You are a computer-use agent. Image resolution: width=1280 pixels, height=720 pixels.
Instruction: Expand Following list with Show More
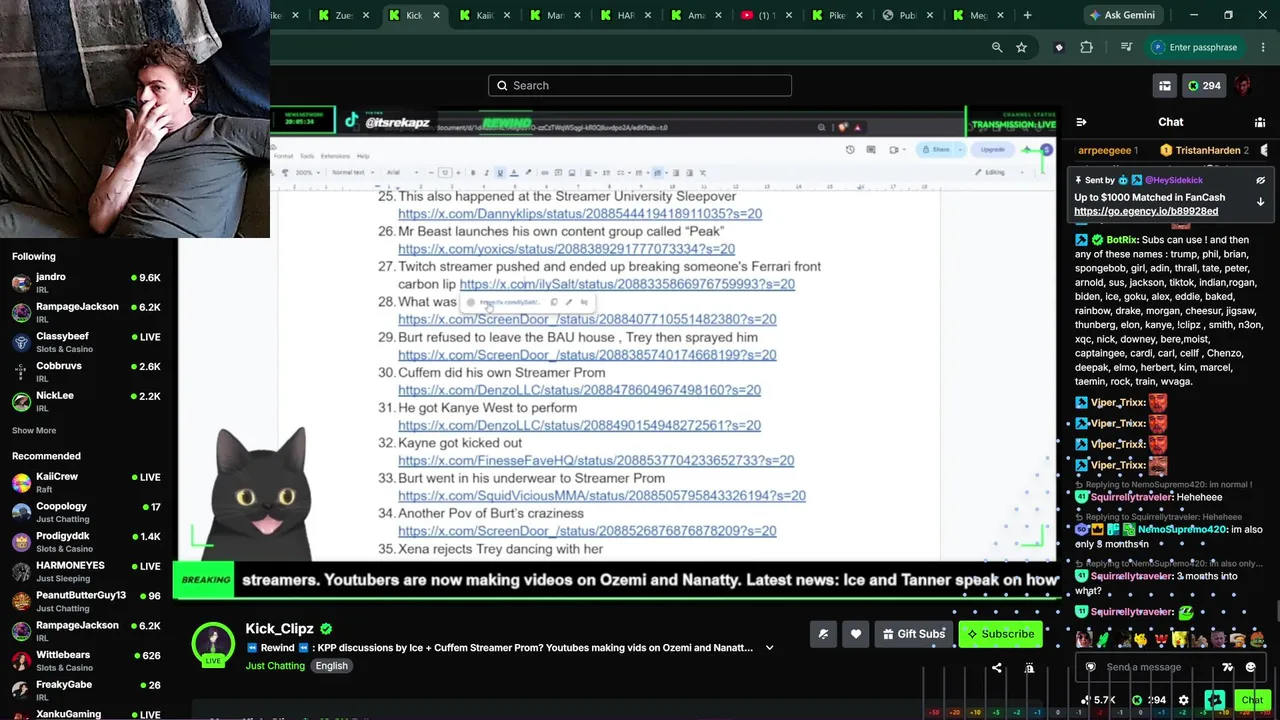34,431
